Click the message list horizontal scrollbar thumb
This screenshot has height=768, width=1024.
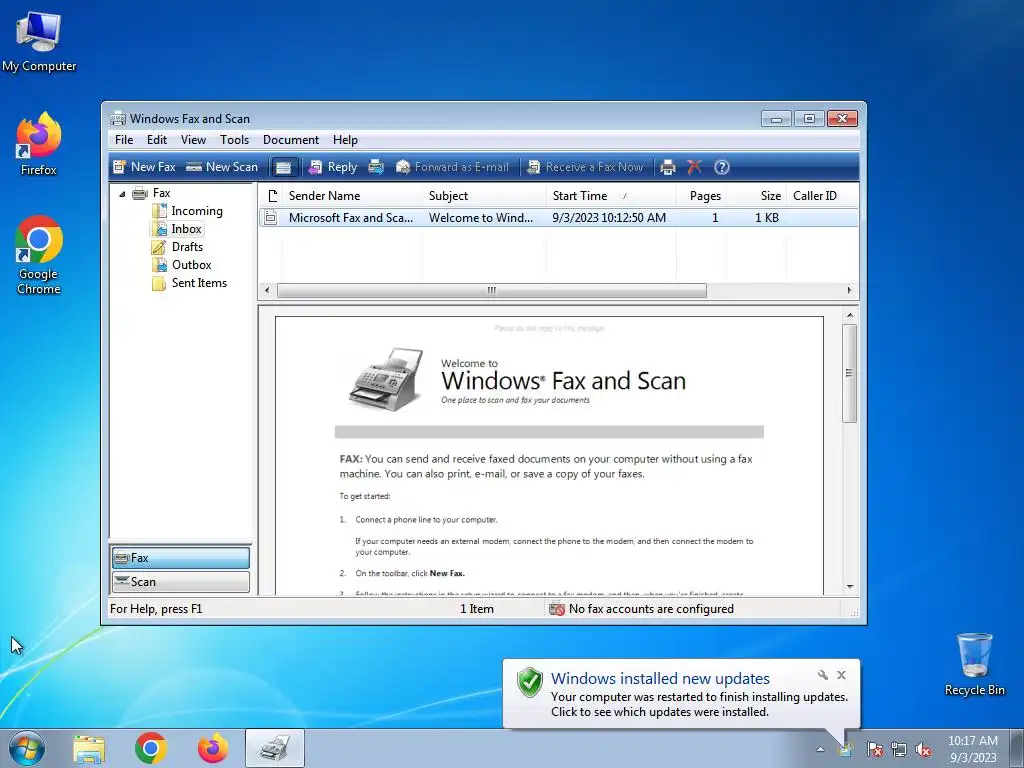pos(492,291)
